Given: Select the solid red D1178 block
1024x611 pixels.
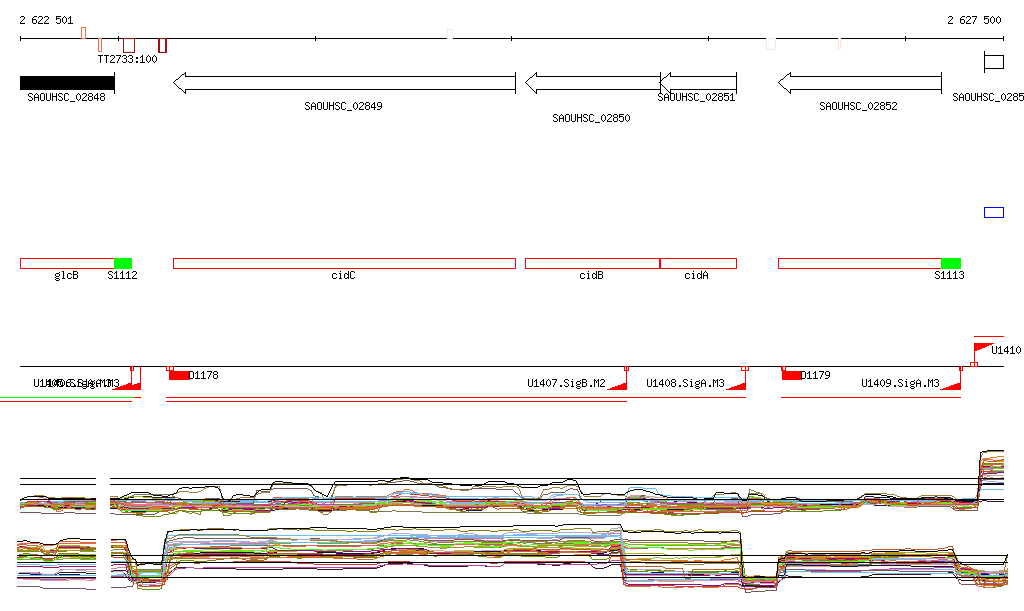Looking at the screenshot, I should (x=179, y=375).
